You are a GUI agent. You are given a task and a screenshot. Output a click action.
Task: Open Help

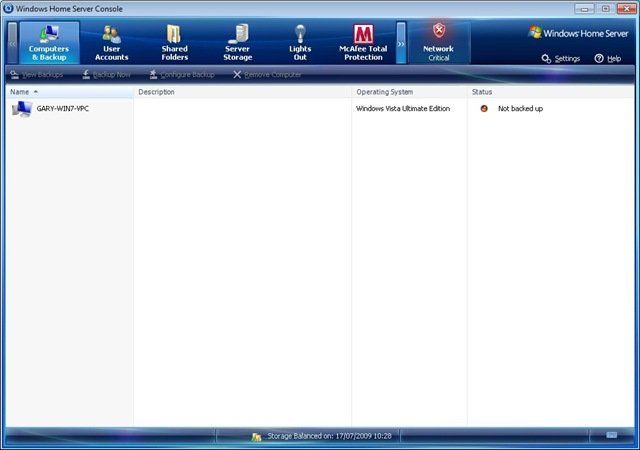tap(608, 58)
